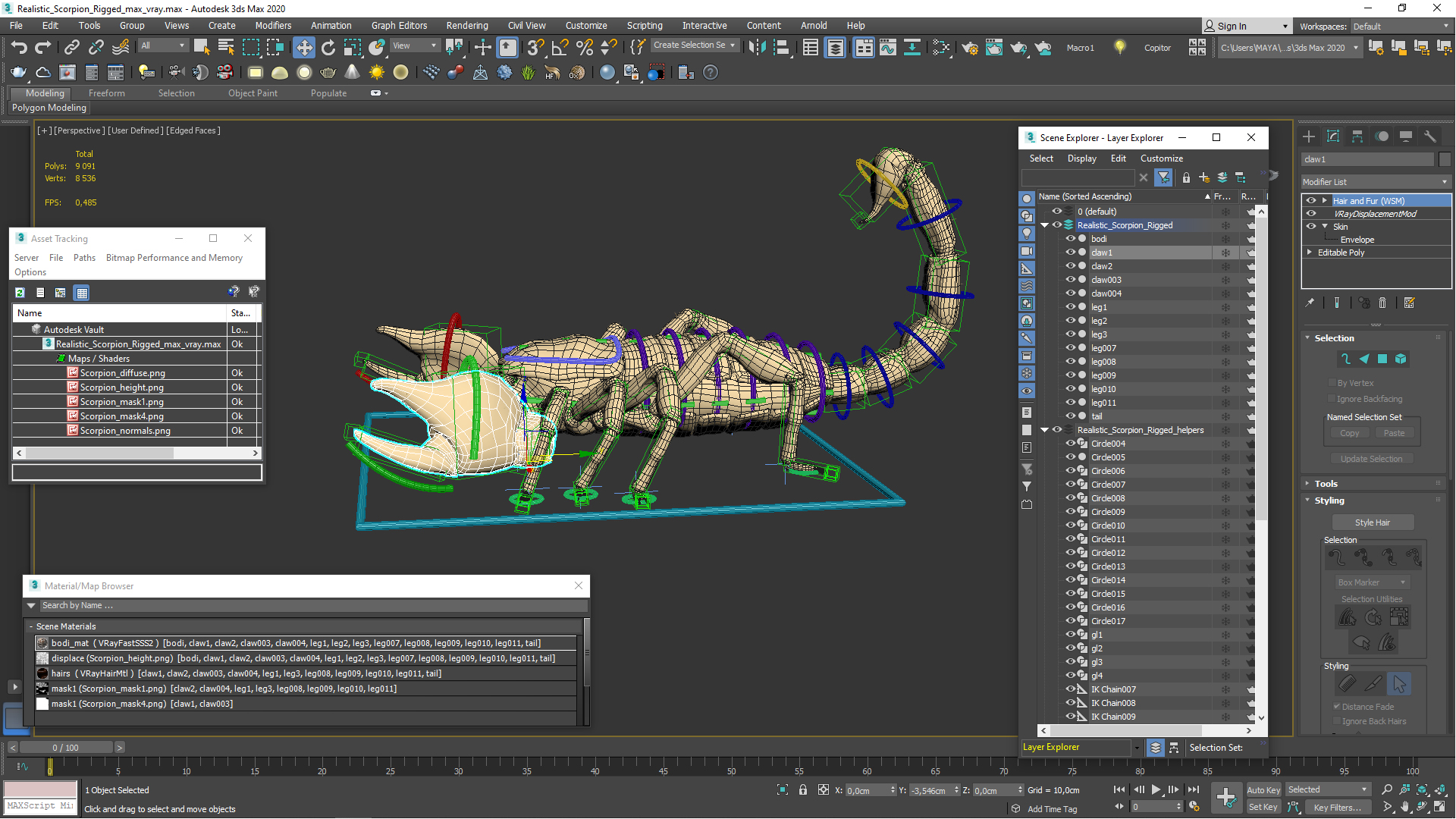This screenshot has height=819, width=1456.
Task: Click the MAXScript pink listener swatch
Action: click(x=40, y=789)
